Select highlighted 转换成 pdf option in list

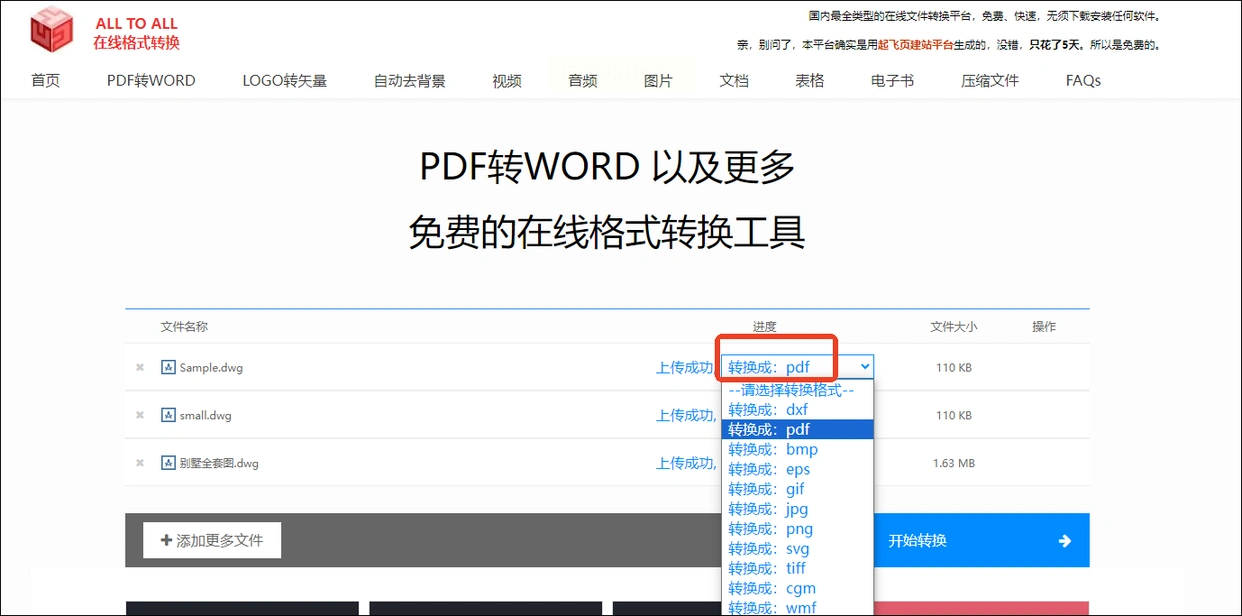pos(797,429)
